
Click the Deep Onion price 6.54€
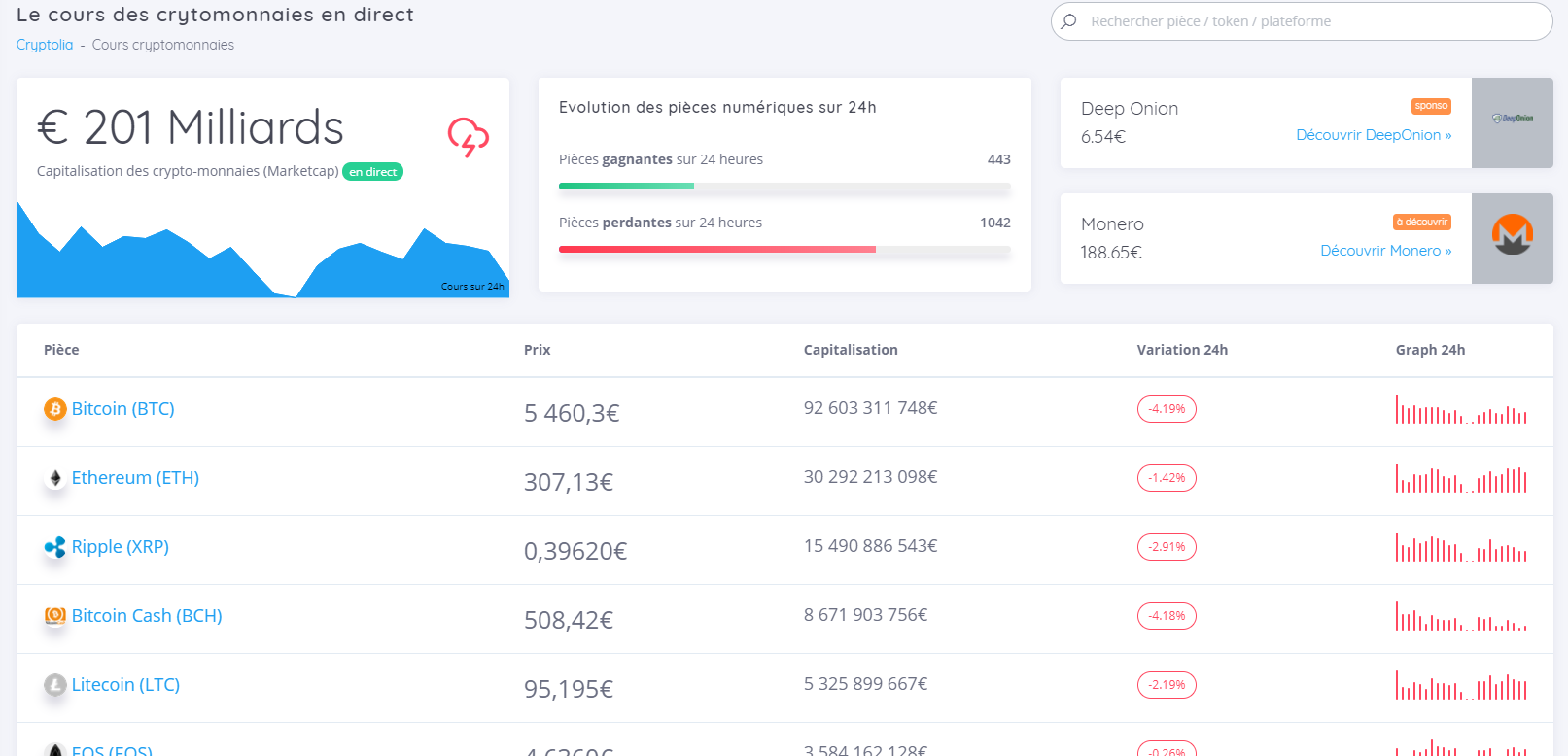[x=1103, y=137]
